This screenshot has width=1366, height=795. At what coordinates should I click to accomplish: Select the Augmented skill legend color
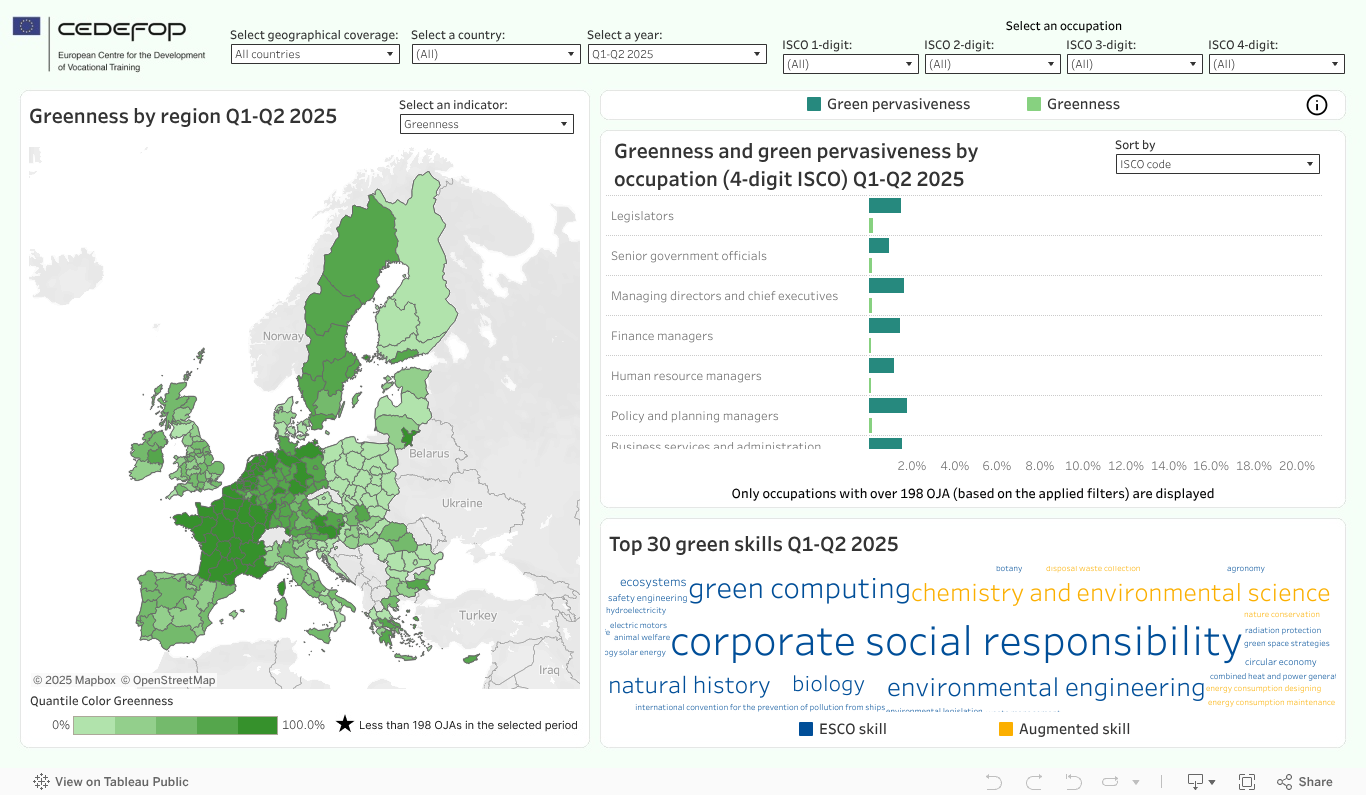click(x=1006, y=729)
